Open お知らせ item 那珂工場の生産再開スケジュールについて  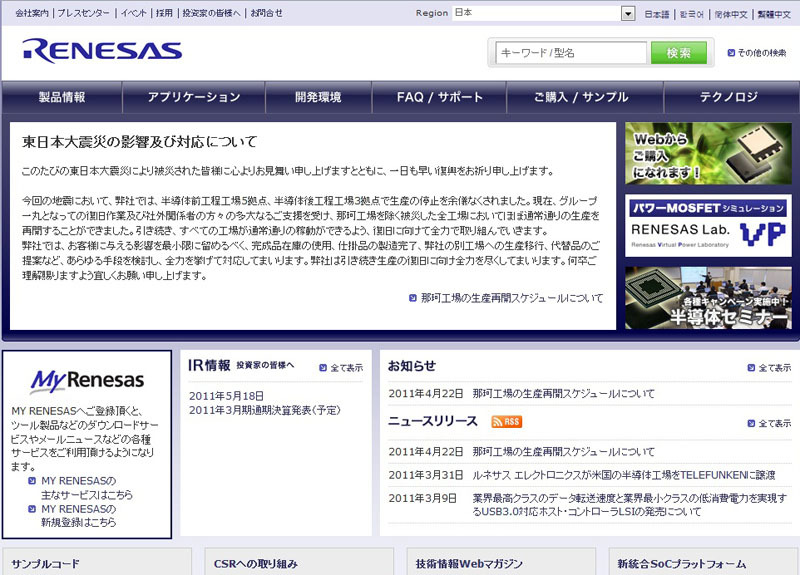[563, 393]
